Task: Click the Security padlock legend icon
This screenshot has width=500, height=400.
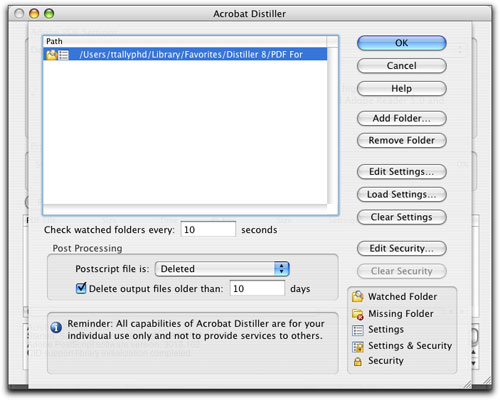Action: click(358, 362)
